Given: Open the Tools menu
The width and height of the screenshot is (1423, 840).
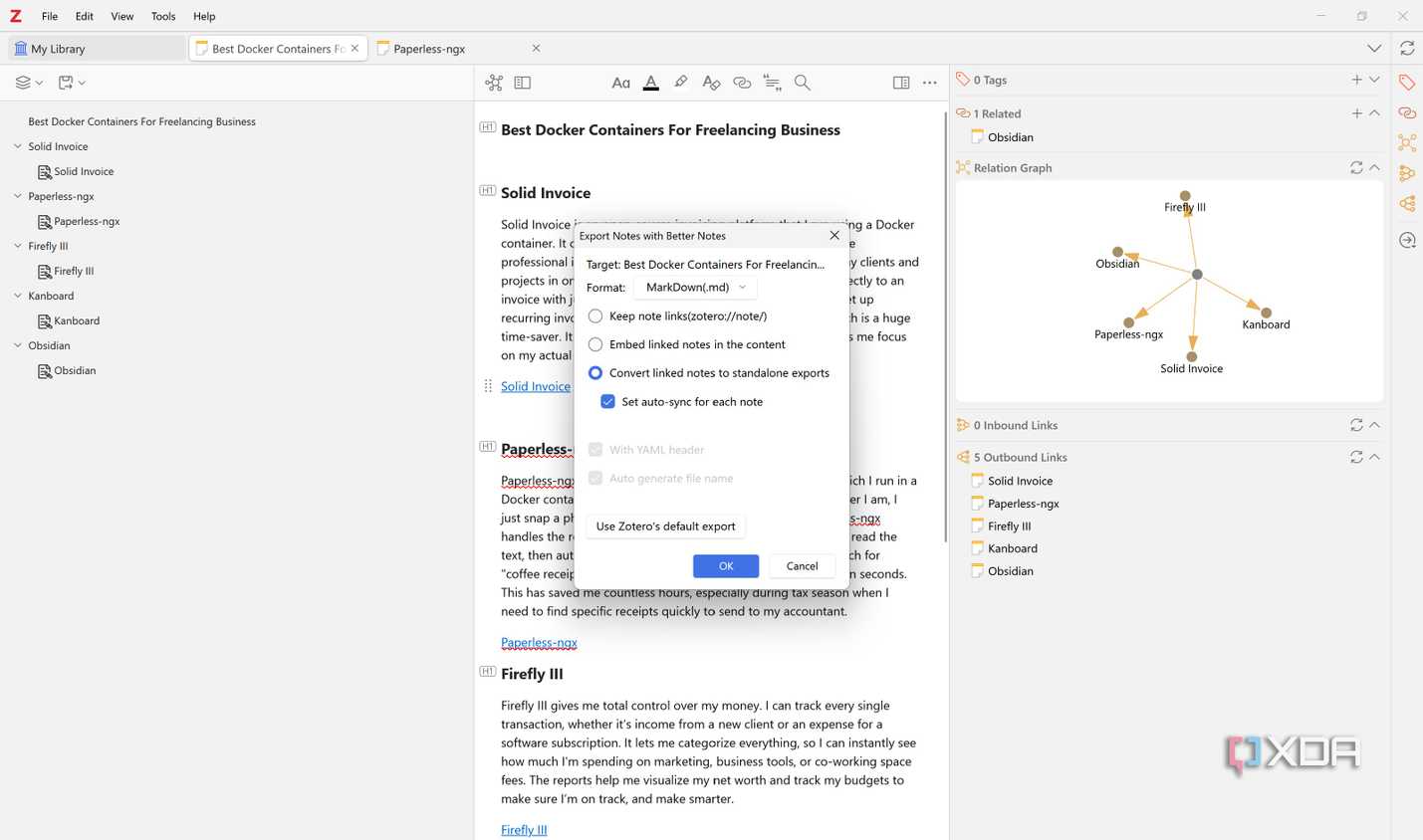Looking at the screenshot, I should [x=163, y=16].
